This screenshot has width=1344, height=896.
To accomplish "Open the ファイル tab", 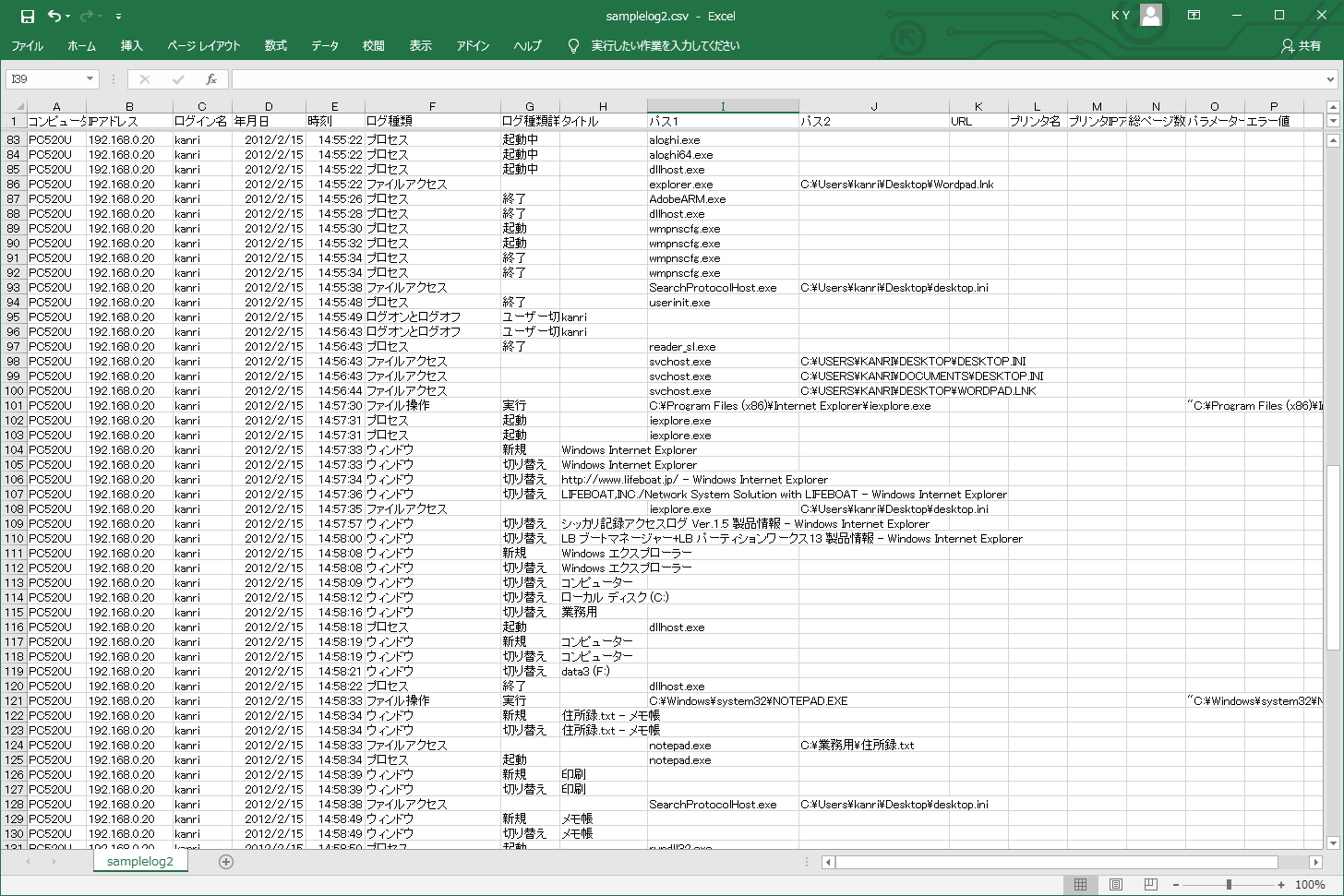I will pyautogui.click(x=27, y=46).
